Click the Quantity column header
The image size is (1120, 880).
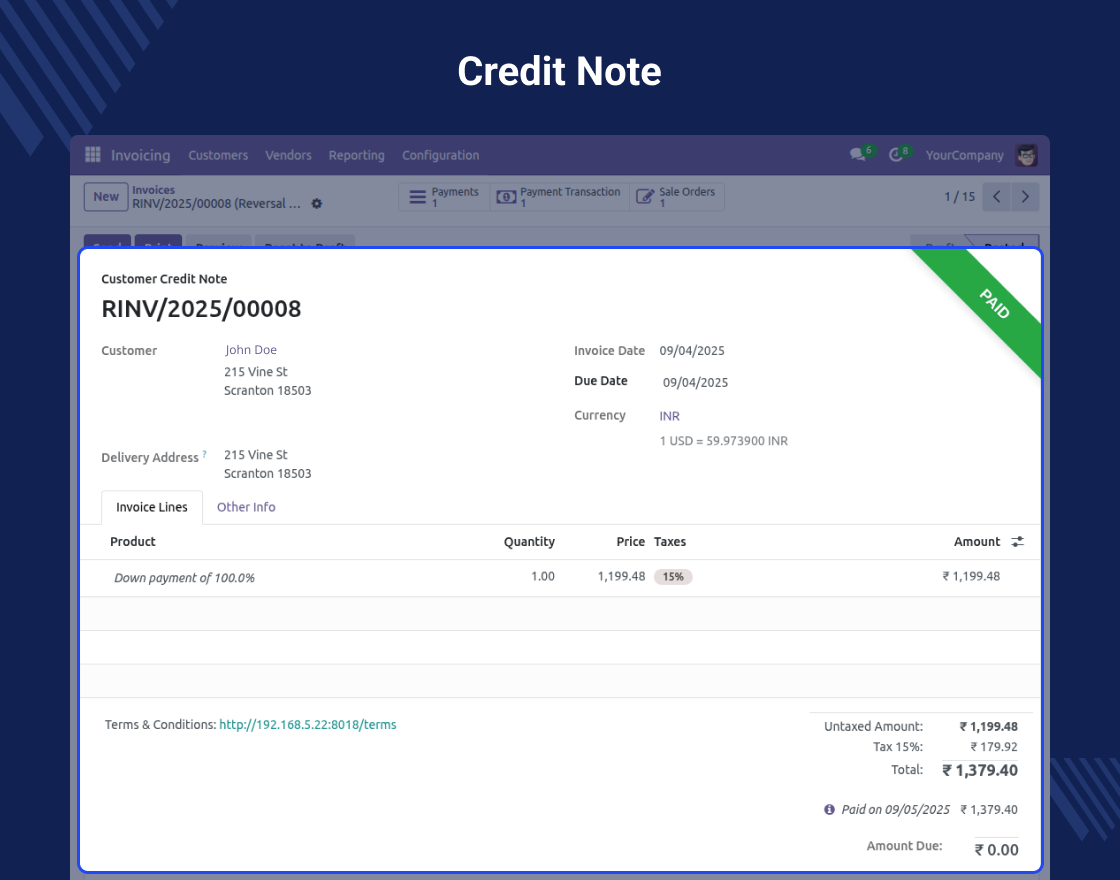click(x=529, y=541)
